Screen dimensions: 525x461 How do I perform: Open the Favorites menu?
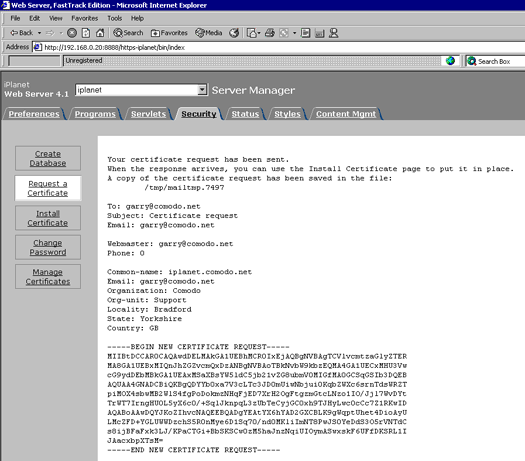pos(84,18)
